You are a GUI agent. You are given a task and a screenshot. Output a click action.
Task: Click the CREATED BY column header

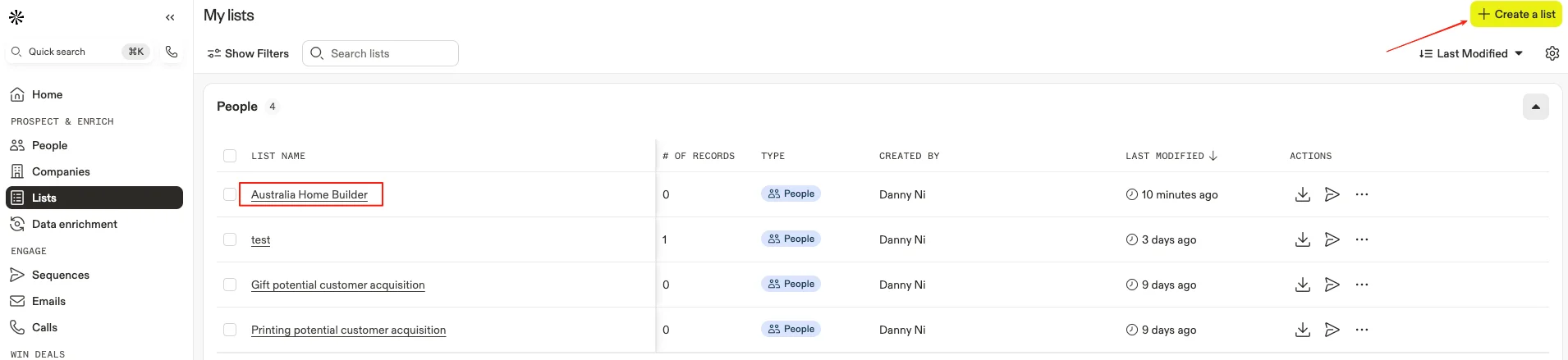909,156
